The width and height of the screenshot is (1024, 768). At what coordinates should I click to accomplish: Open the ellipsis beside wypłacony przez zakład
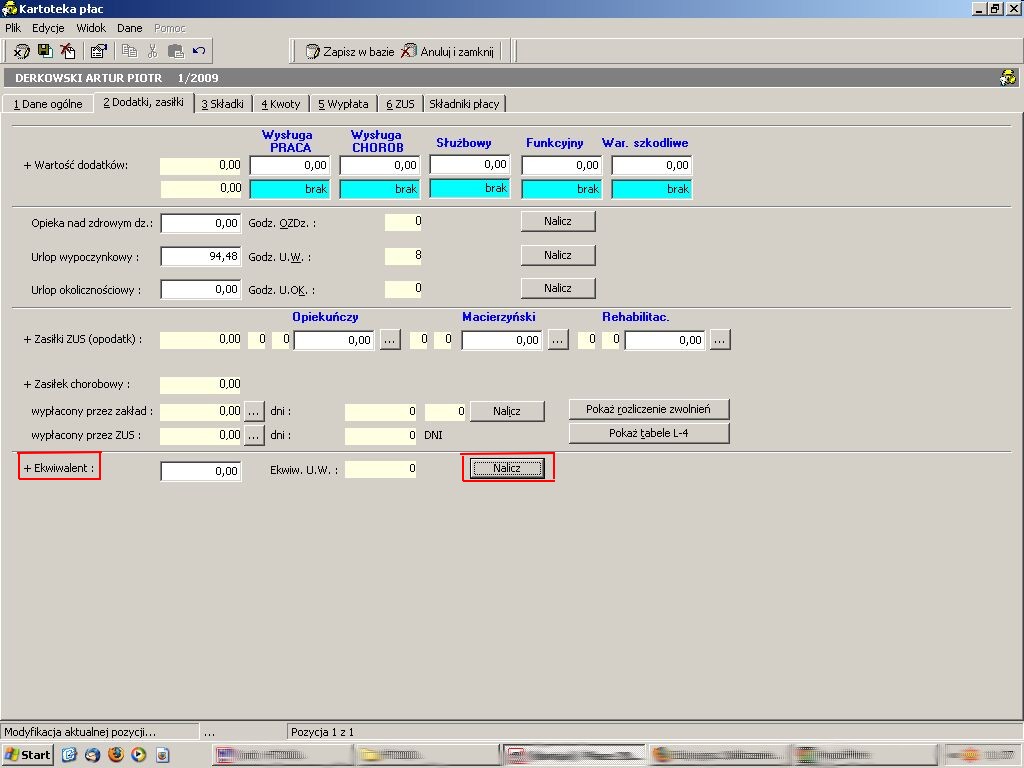(x=254, y=411)
